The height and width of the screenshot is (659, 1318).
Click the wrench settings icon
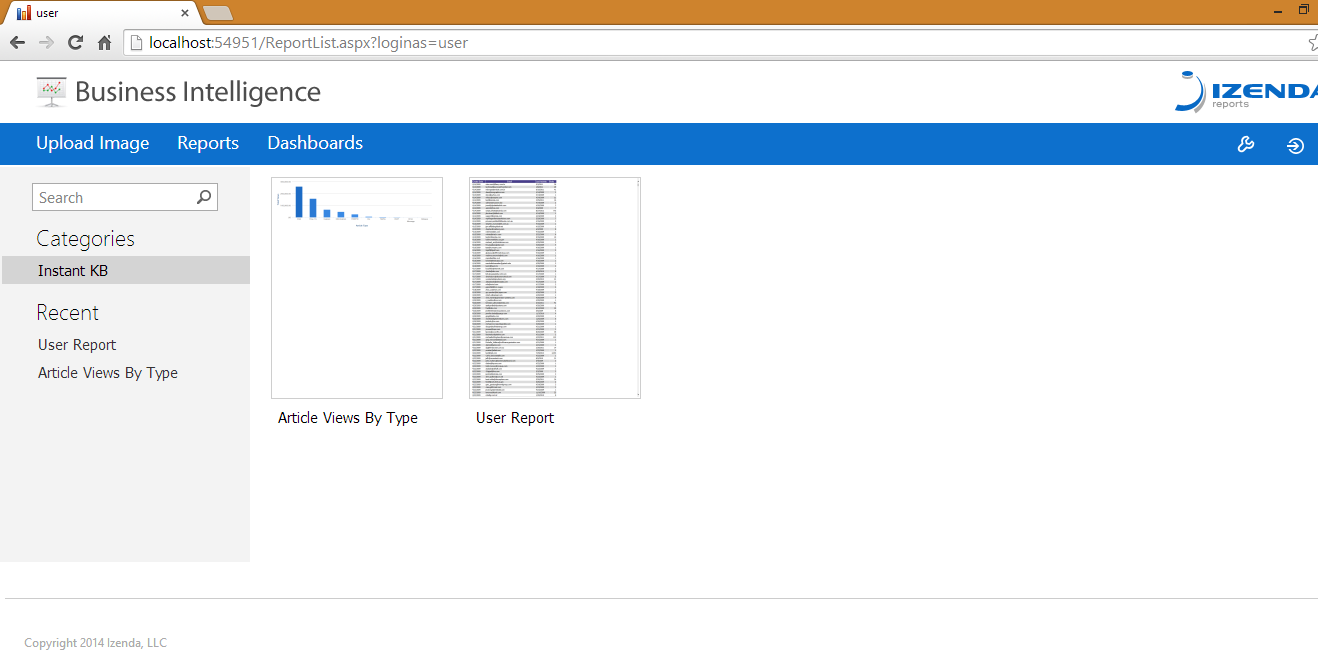[1246, 144]
